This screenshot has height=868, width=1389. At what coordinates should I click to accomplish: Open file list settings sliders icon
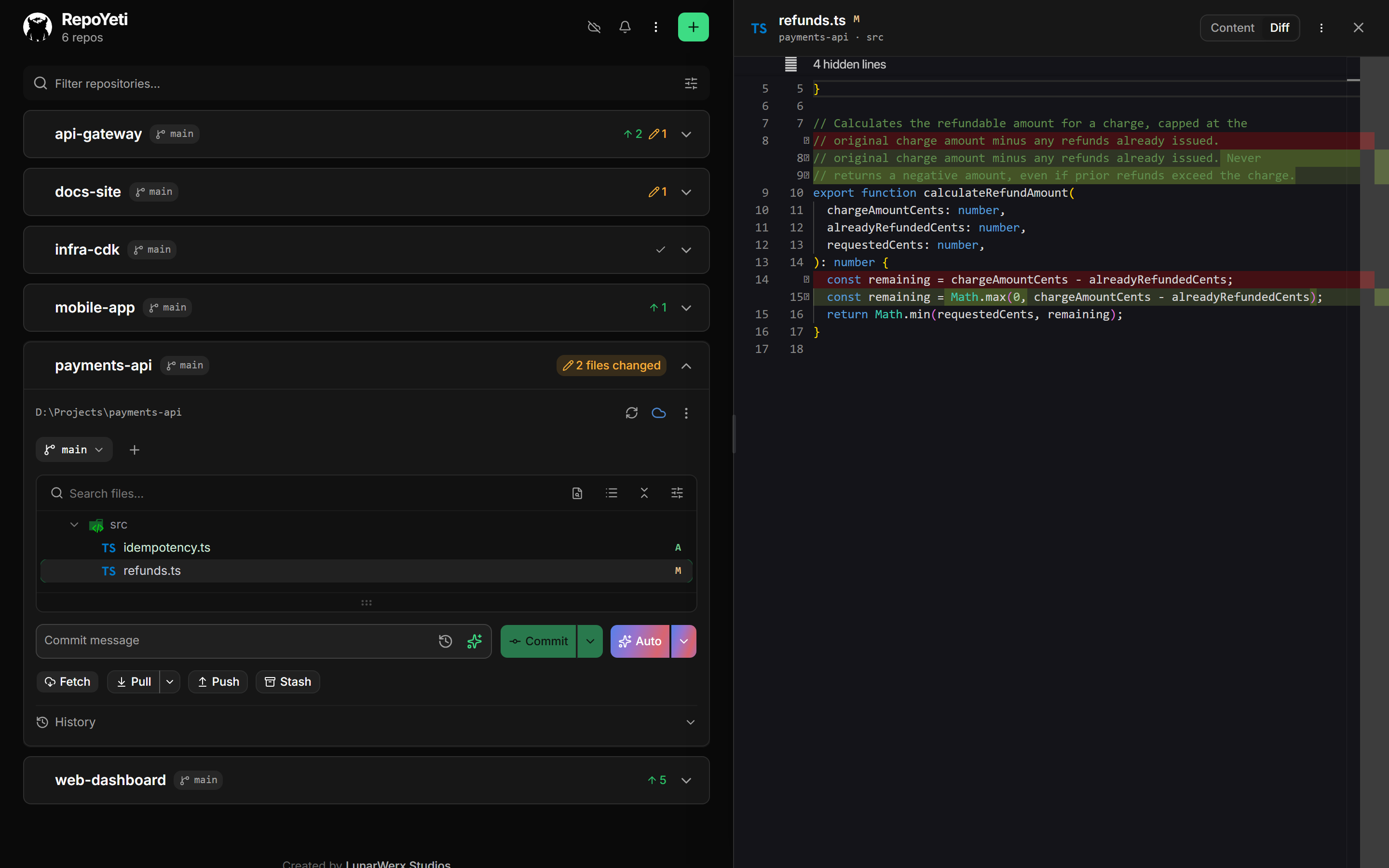click(x=677, y=493)
